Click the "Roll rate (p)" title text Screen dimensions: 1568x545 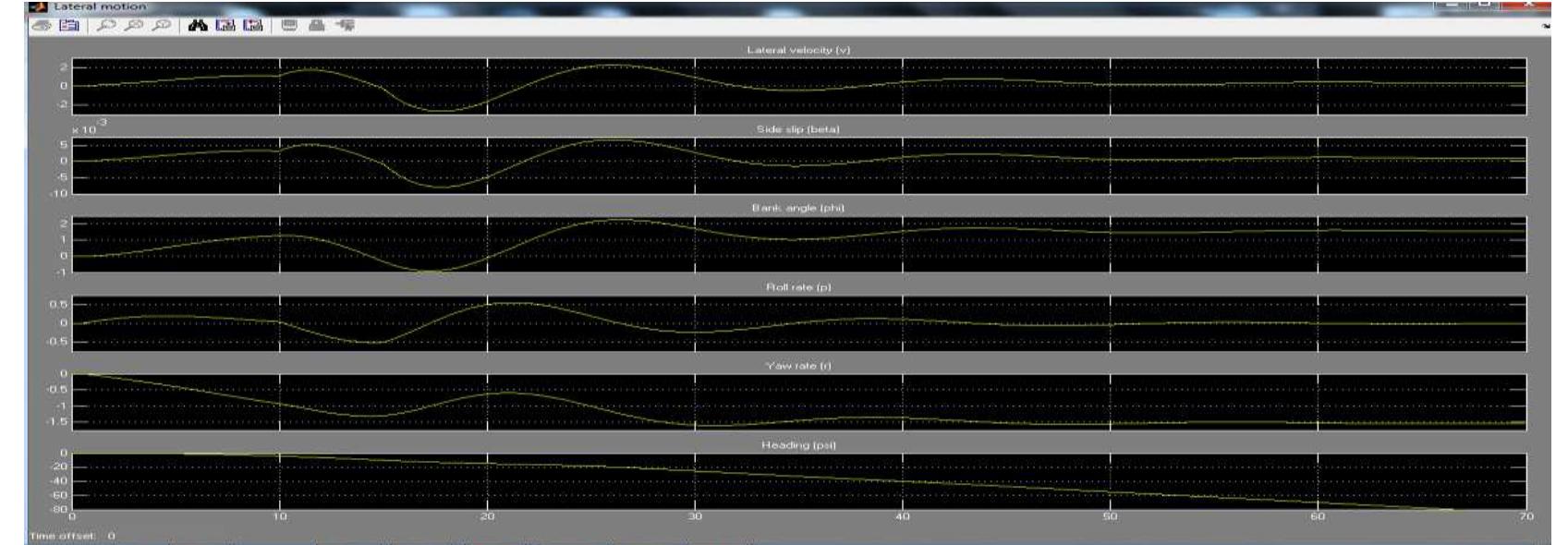click(x=798, y=287)
